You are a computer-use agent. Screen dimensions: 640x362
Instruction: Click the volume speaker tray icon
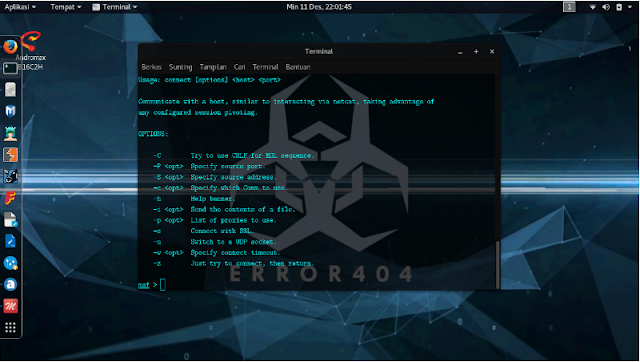click(x=606, y=7)
